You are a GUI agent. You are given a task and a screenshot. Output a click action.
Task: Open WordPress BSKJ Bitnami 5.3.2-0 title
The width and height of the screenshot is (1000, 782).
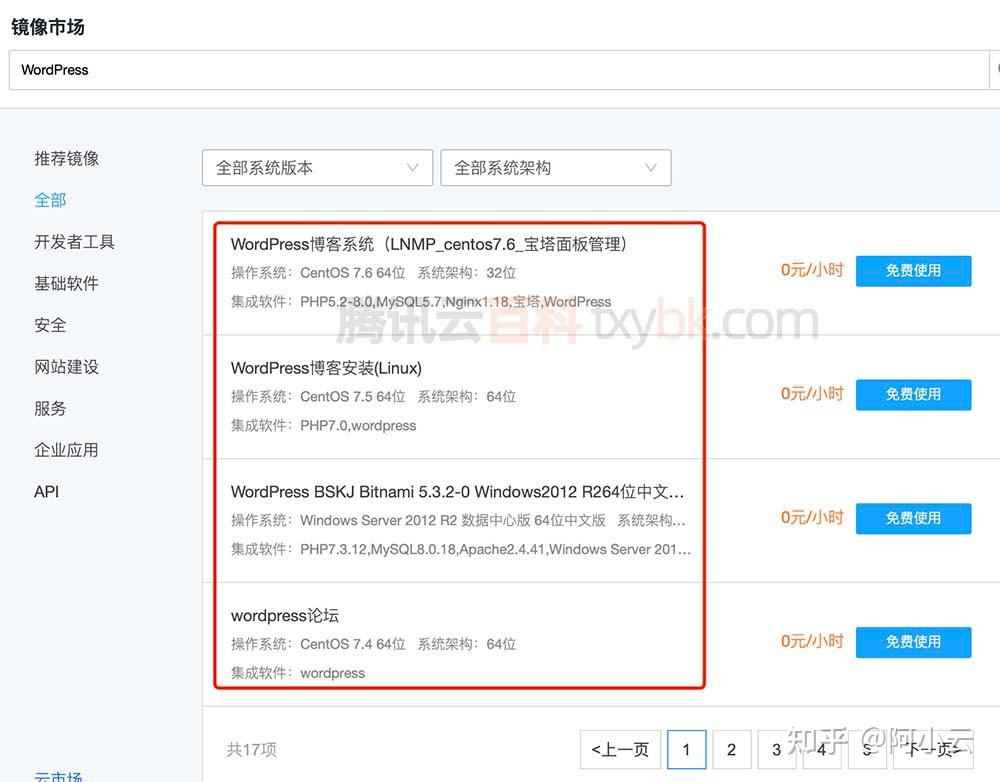pyautogui.click(x=457, y=492)
